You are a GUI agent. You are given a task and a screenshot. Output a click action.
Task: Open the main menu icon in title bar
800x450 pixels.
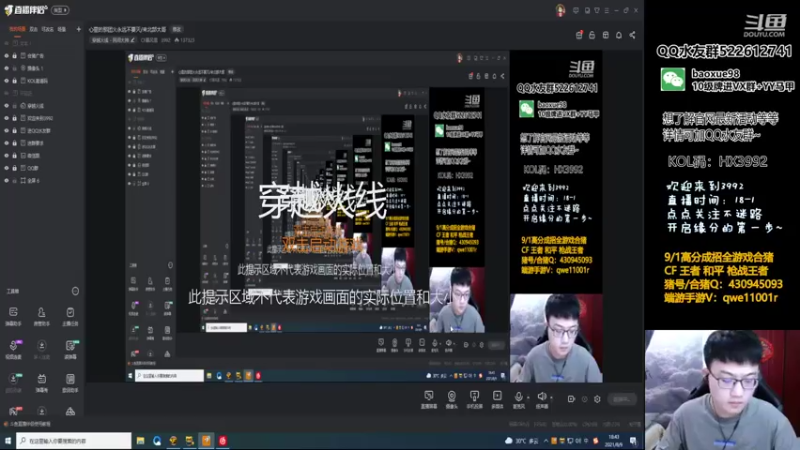click(x=607, y=10)
